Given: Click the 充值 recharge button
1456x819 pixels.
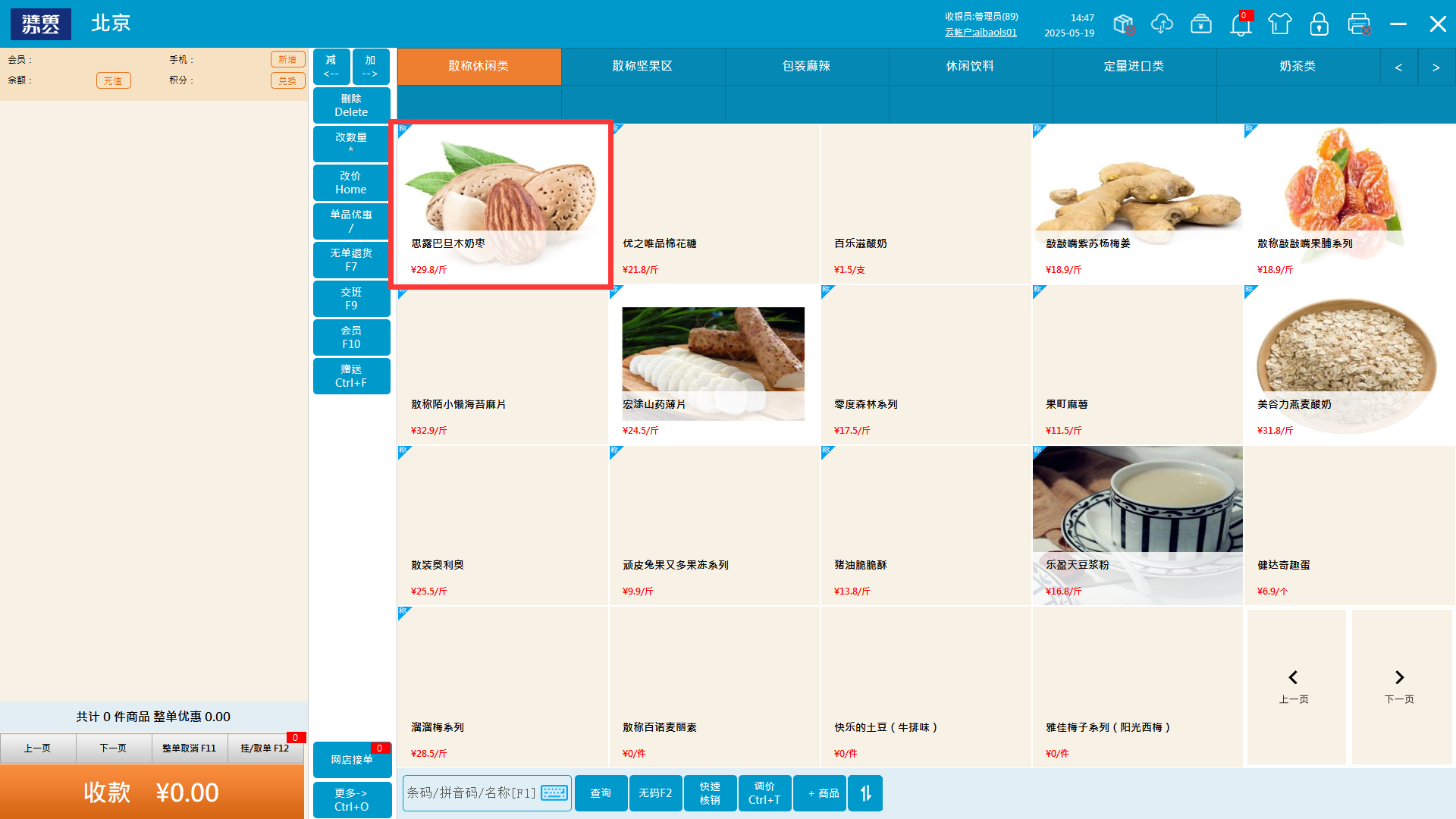Looking at the screenshot, I should (x=114, y=80).
